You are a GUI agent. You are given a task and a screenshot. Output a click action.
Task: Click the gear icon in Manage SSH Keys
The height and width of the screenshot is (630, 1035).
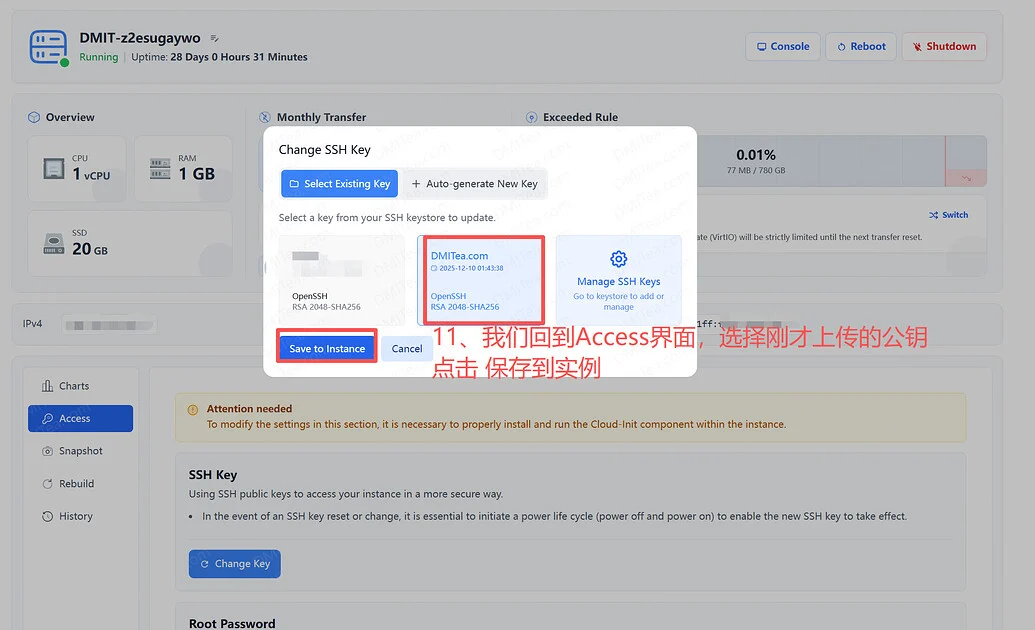pos(618,259)
